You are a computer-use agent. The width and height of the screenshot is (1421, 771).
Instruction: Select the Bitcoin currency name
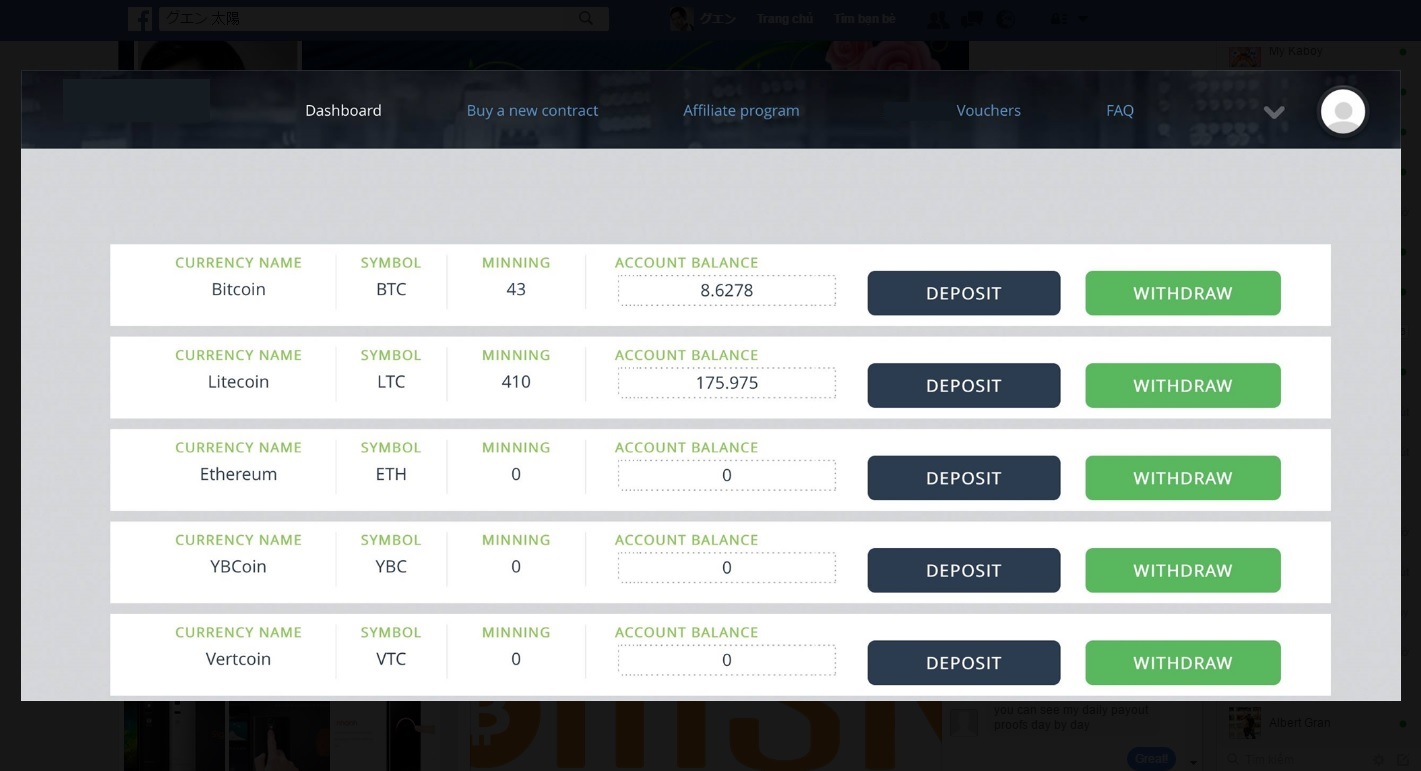click(238, 289)
